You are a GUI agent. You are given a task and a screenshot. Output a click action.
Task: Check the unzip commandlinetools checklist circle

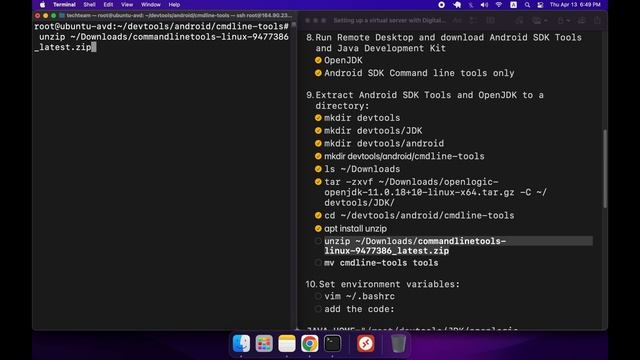coord(318,241)
